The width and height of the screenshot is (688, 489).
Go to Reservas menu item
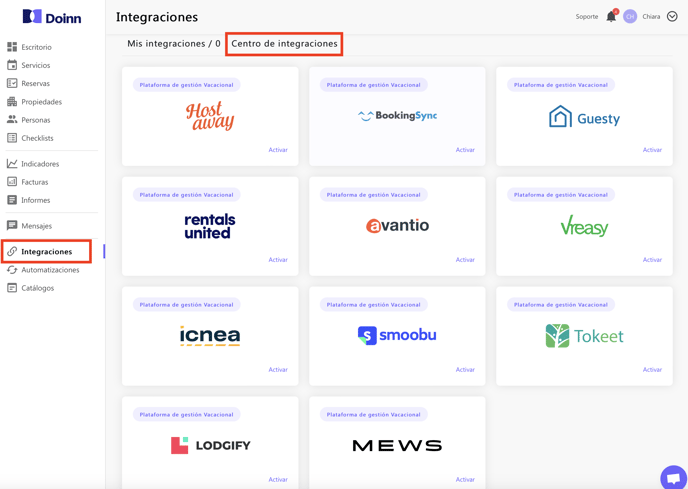(36, 83)
